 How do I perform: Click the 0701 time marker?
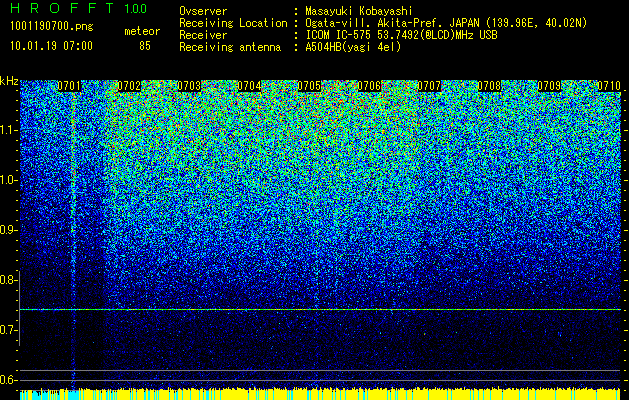(69, 86)
